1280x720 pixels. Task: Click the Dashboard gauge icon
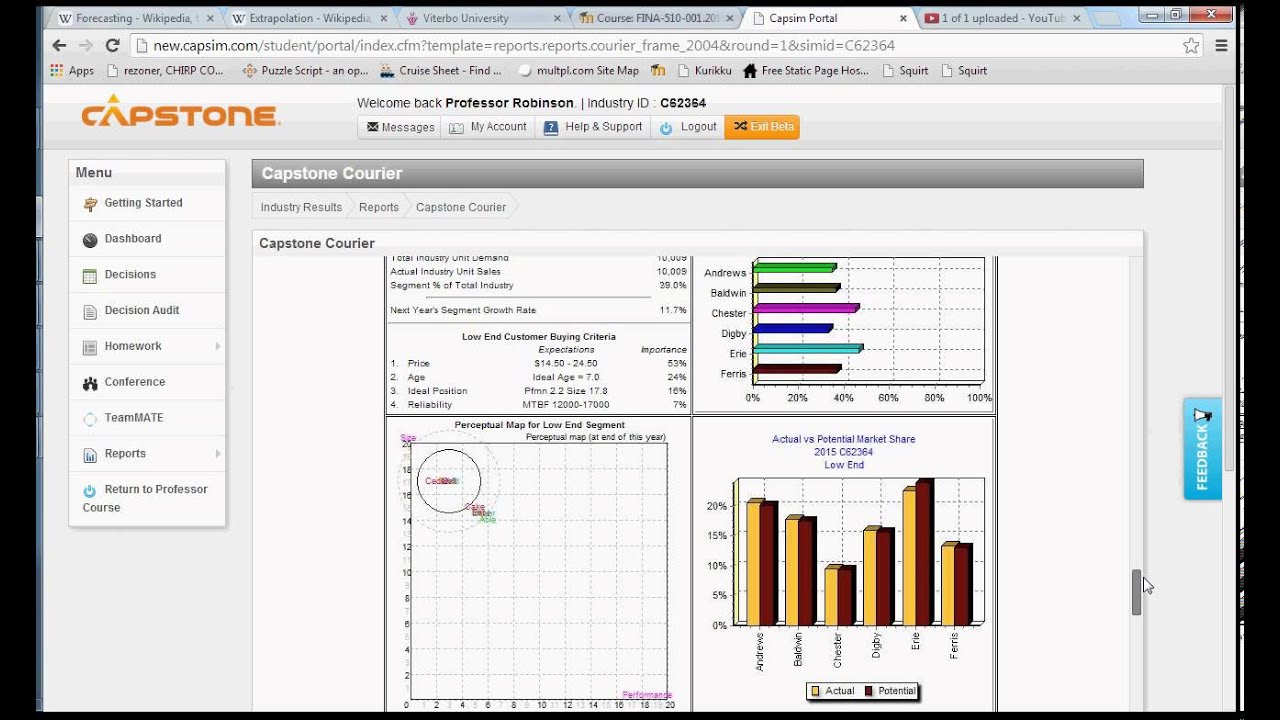click(90, 240)
